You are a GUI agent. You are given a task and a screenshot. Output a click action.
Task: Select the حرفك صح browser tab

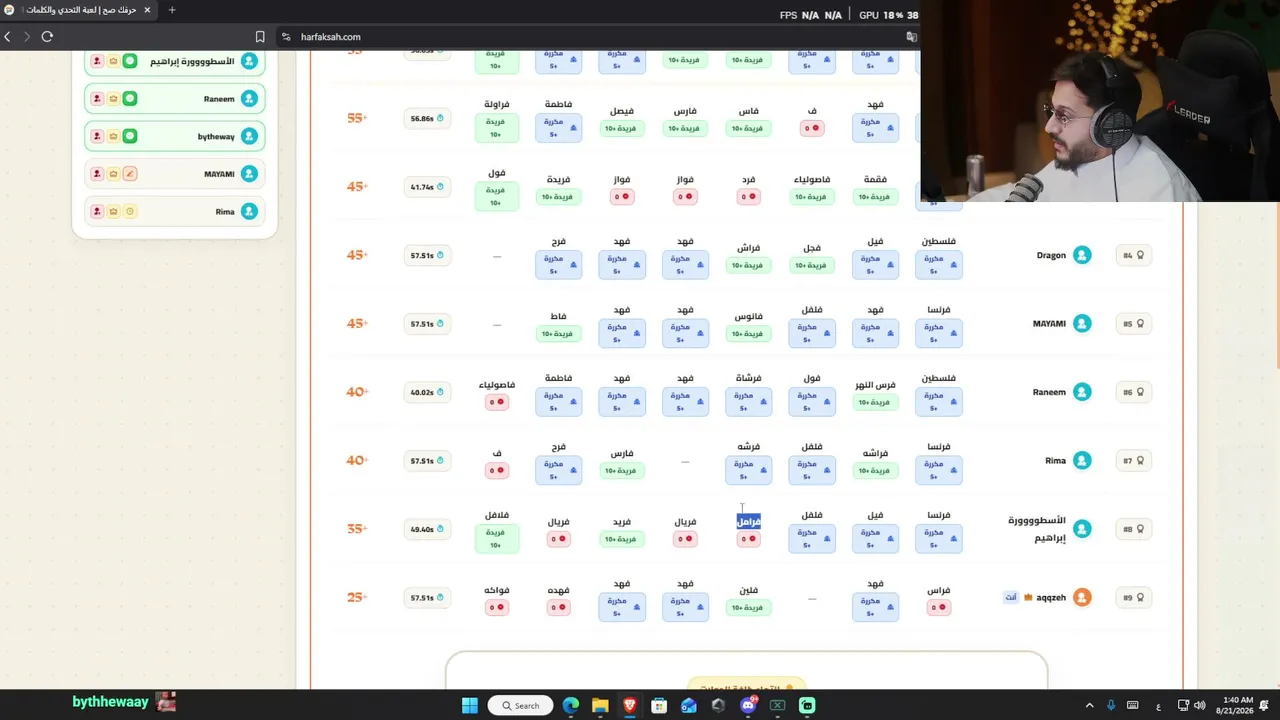(x=78, y=10)
